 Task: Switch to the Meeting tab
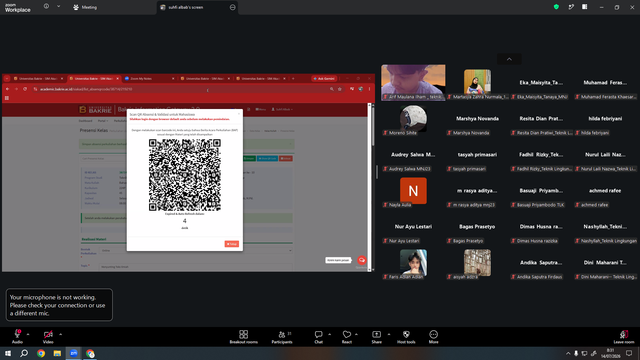[85, 7]
